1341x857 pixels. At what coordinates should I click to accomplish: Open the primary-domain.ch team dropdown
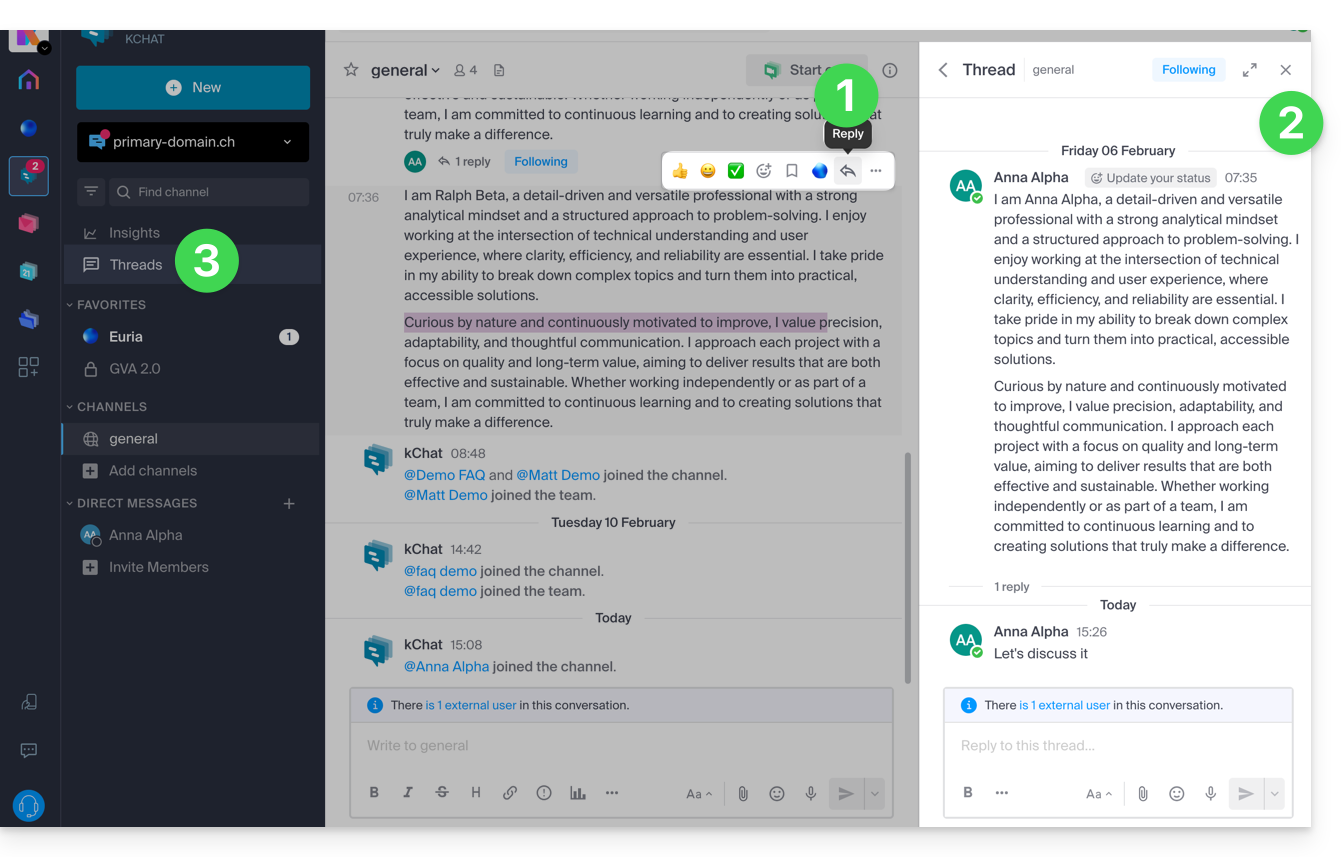(x=193, y=142)
